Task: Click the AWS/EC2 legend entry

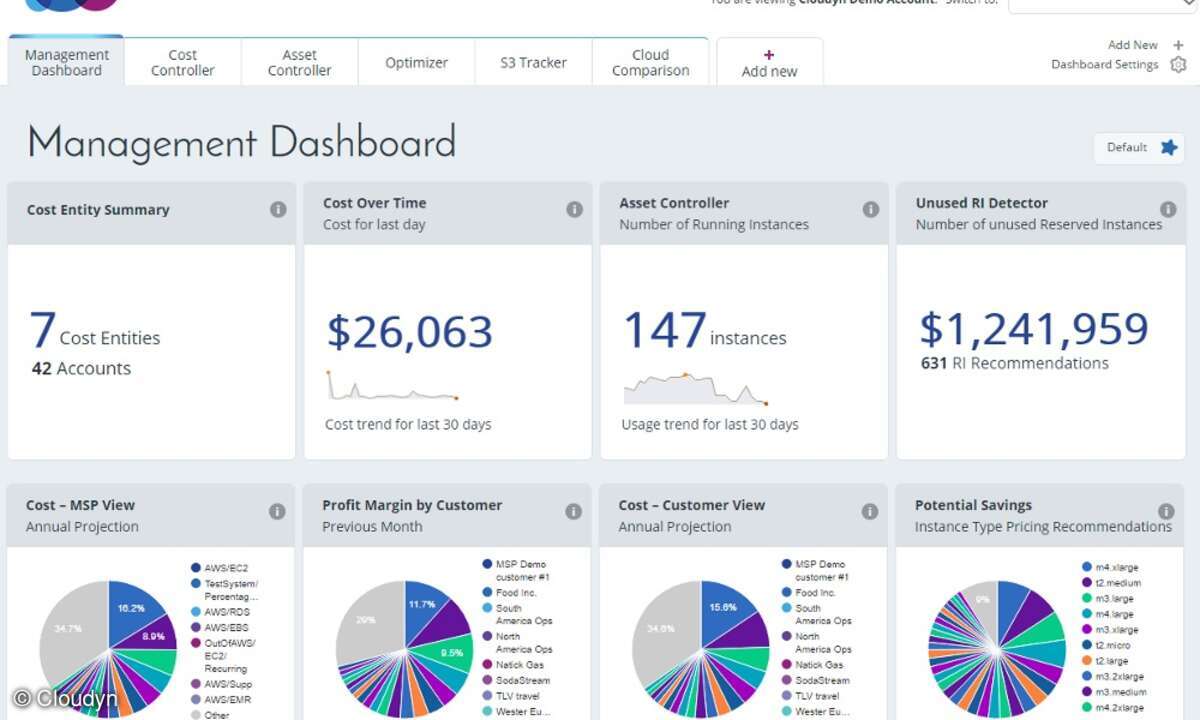Action: click(218, 568)
